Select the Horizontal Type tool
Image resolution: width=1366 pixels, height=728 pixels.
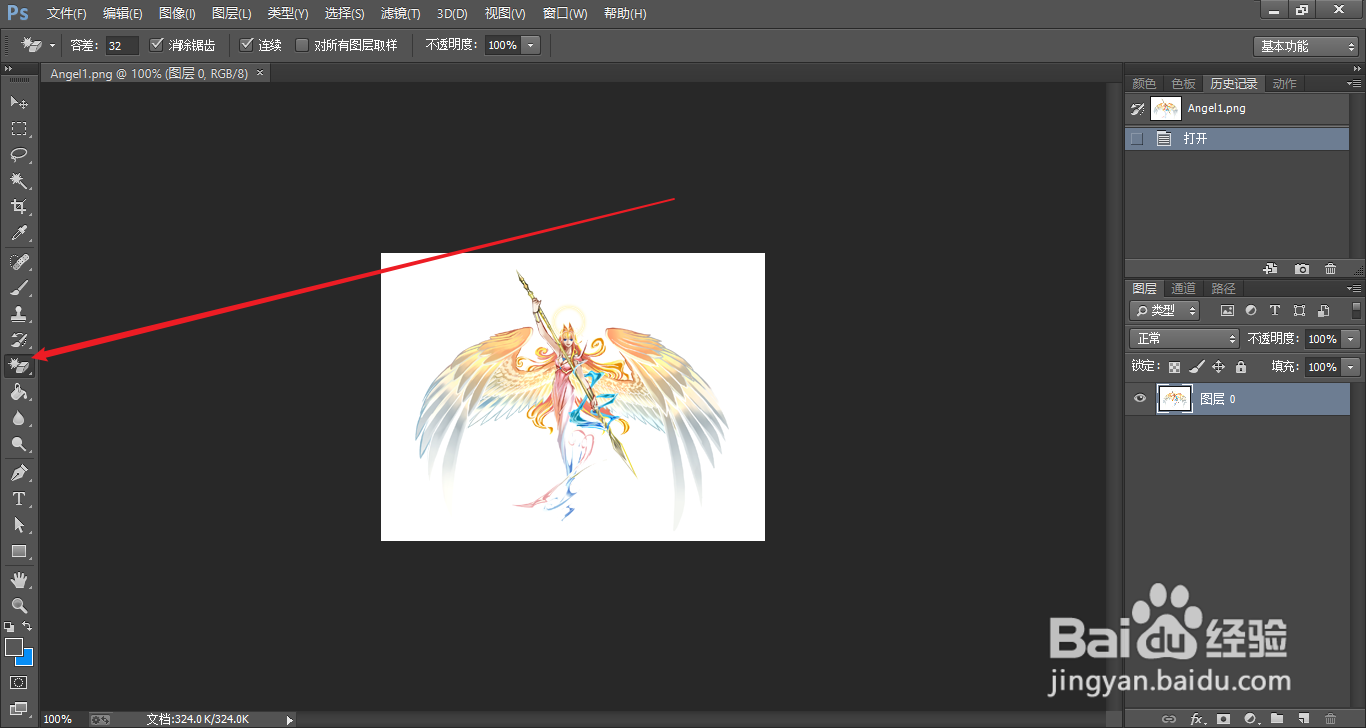(x=19, y=499)
